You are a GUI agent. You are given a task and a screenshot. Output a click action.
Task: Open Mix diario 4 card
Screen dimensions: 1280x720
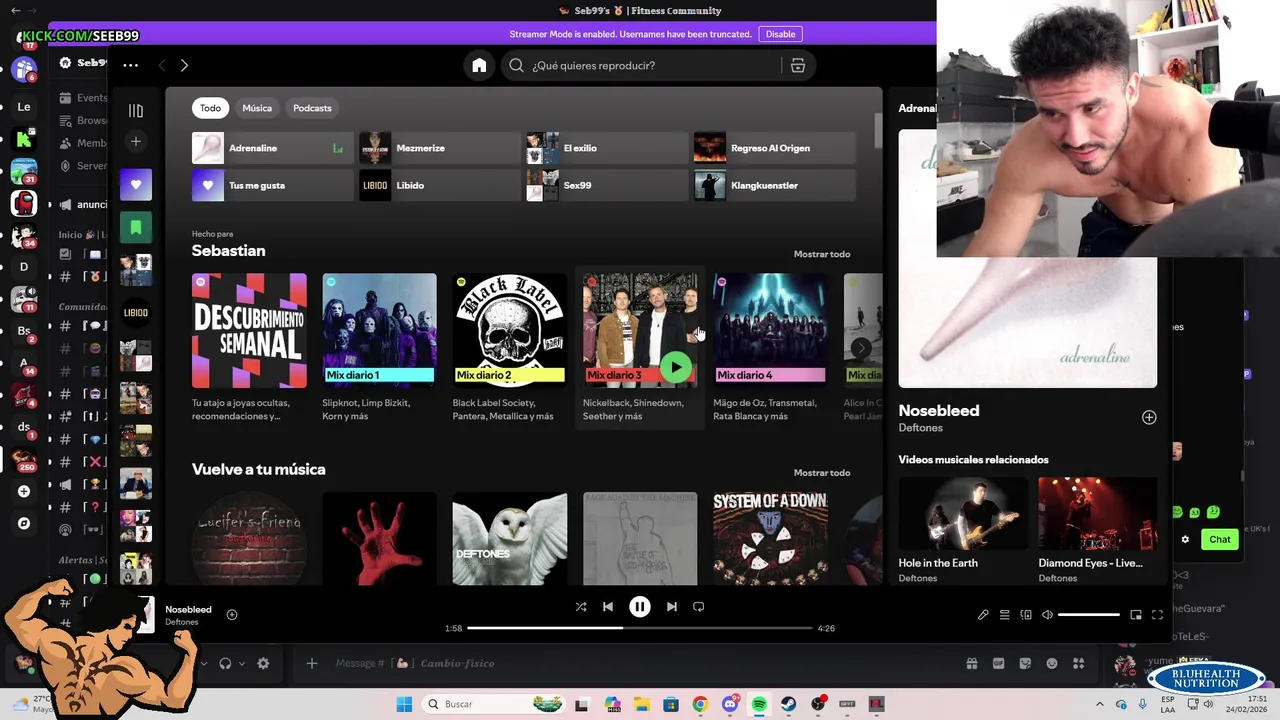(770, 346)
